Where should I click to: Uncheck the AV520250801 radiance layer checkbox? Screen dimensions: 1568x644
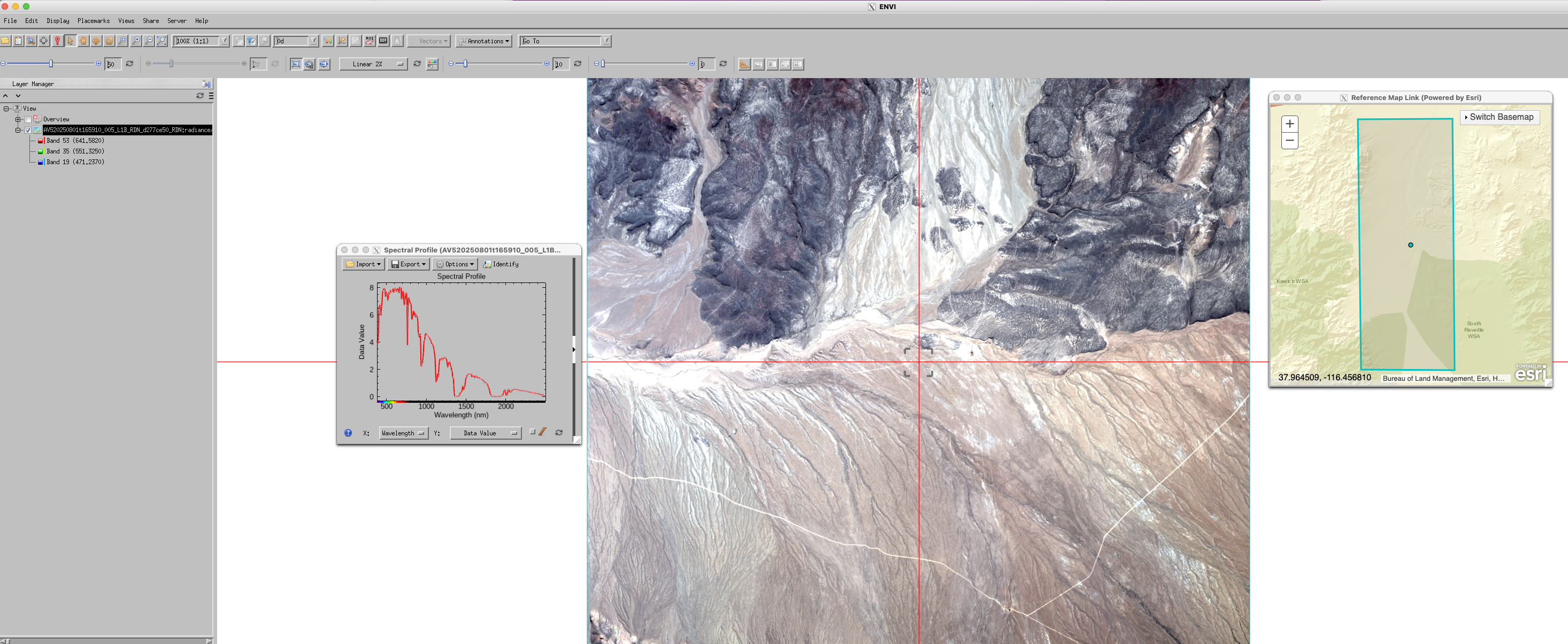tap(28, 129)
